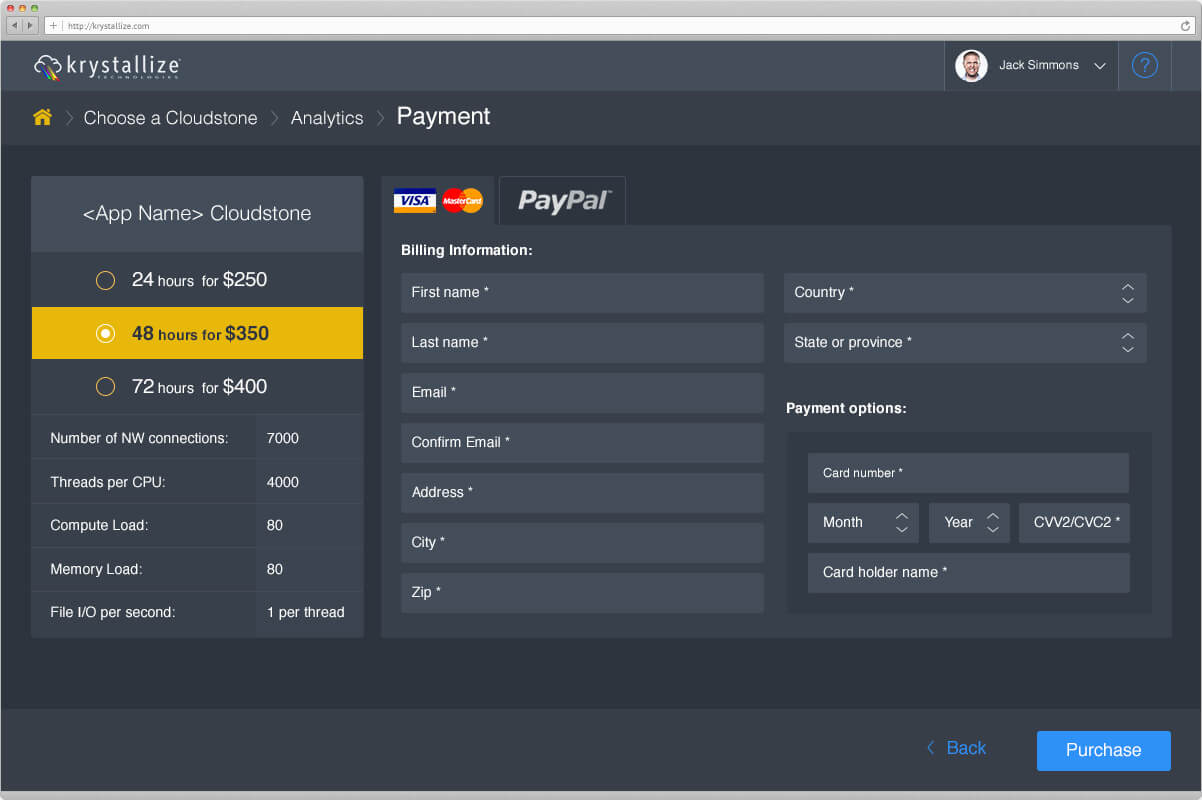Click the browser forward arrow button

tap(30, 25)
